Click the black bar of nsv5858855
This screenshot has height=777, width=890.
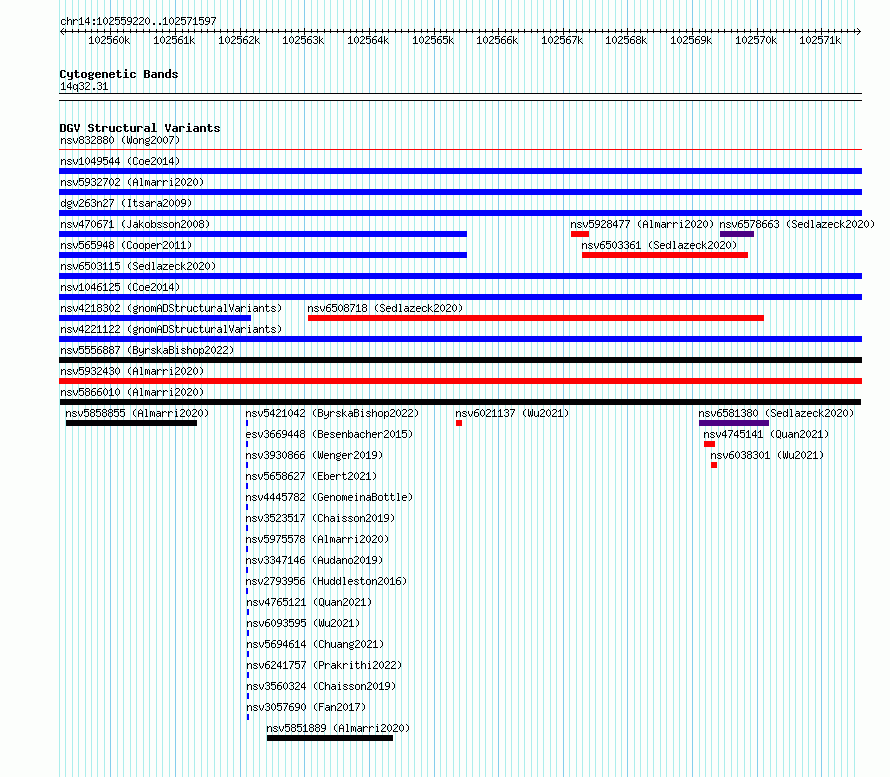coord(131,423)
